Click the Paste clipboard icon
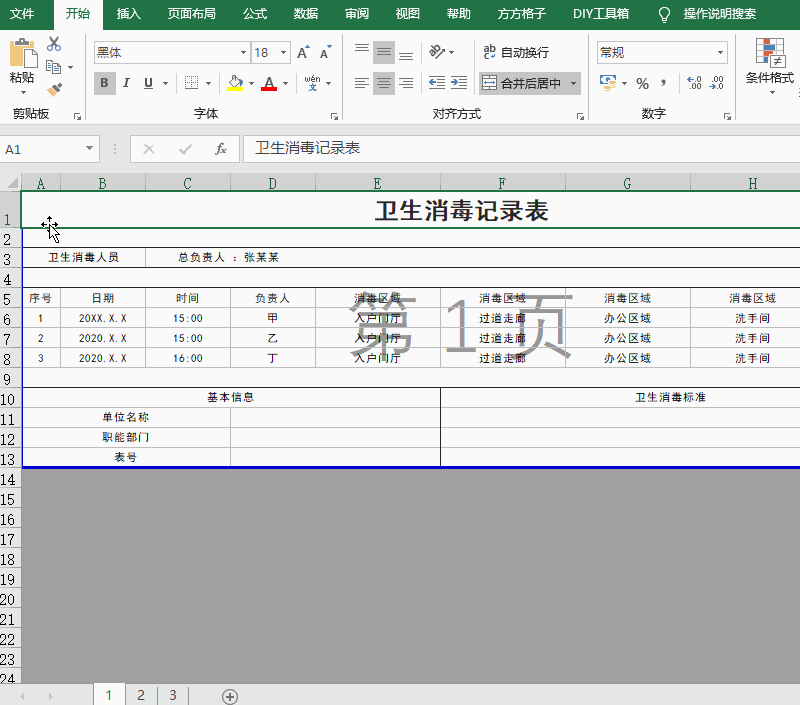Image resolution: width=800 pixels, height=705 pixels. pos(23,53)
